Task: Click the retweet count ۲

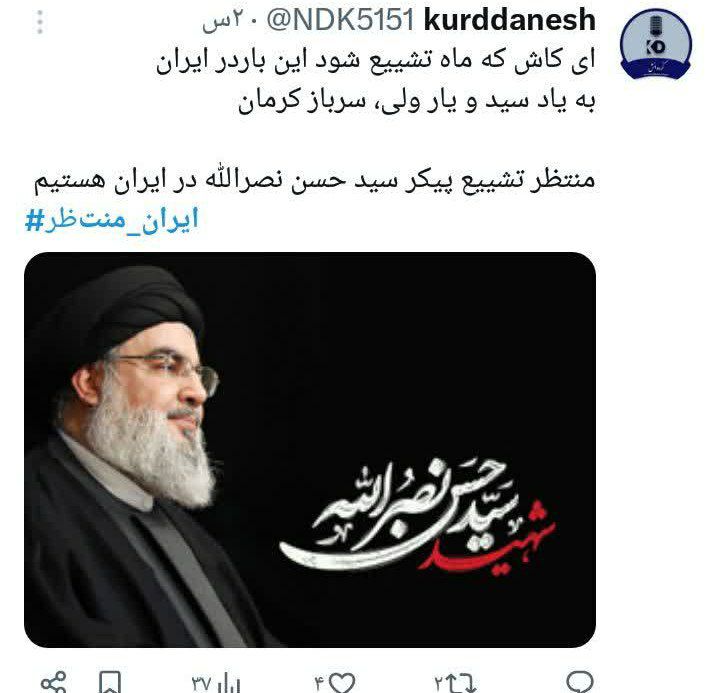Action: (x=439, y=684)
